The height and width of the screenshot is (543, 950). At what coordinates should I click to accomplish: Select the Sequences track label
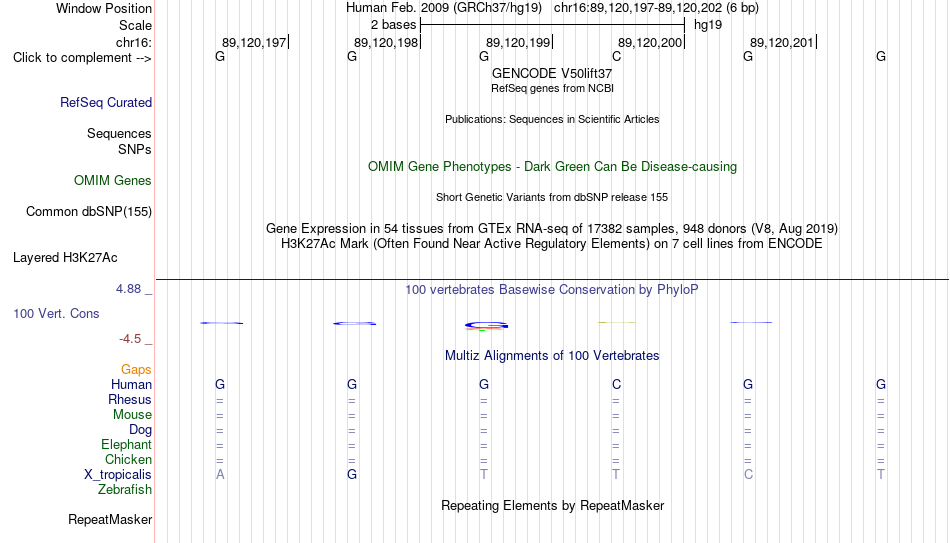[119, 133]
